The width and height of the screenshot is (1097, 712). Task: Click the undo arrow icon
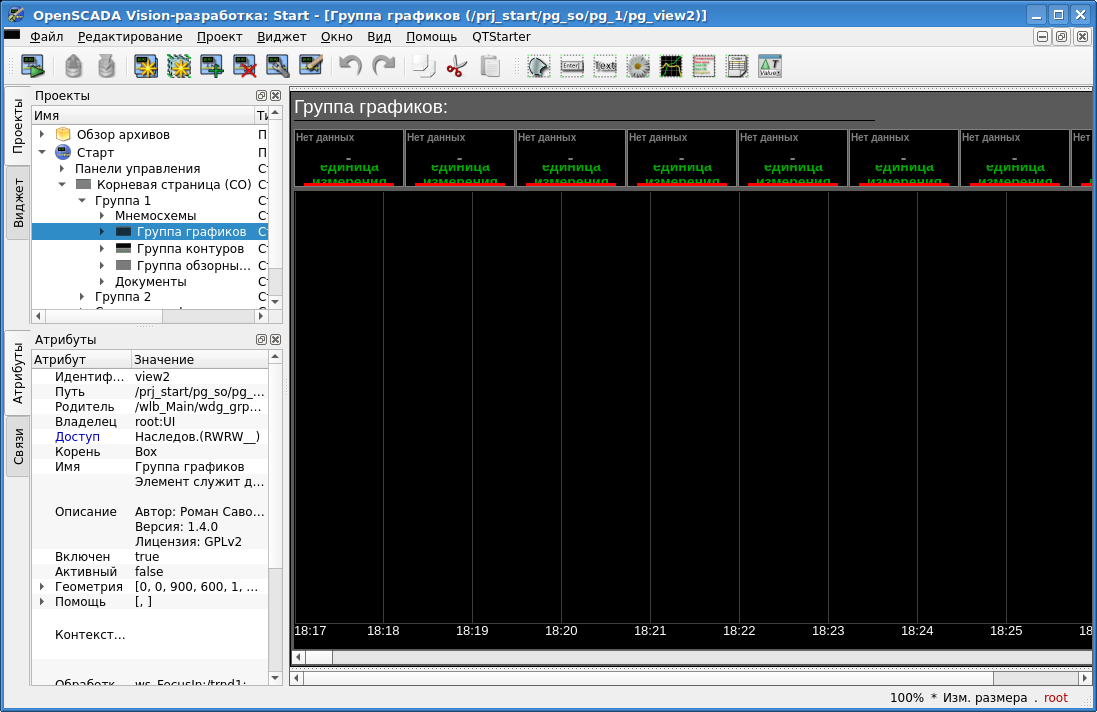[x=350, y=67]
